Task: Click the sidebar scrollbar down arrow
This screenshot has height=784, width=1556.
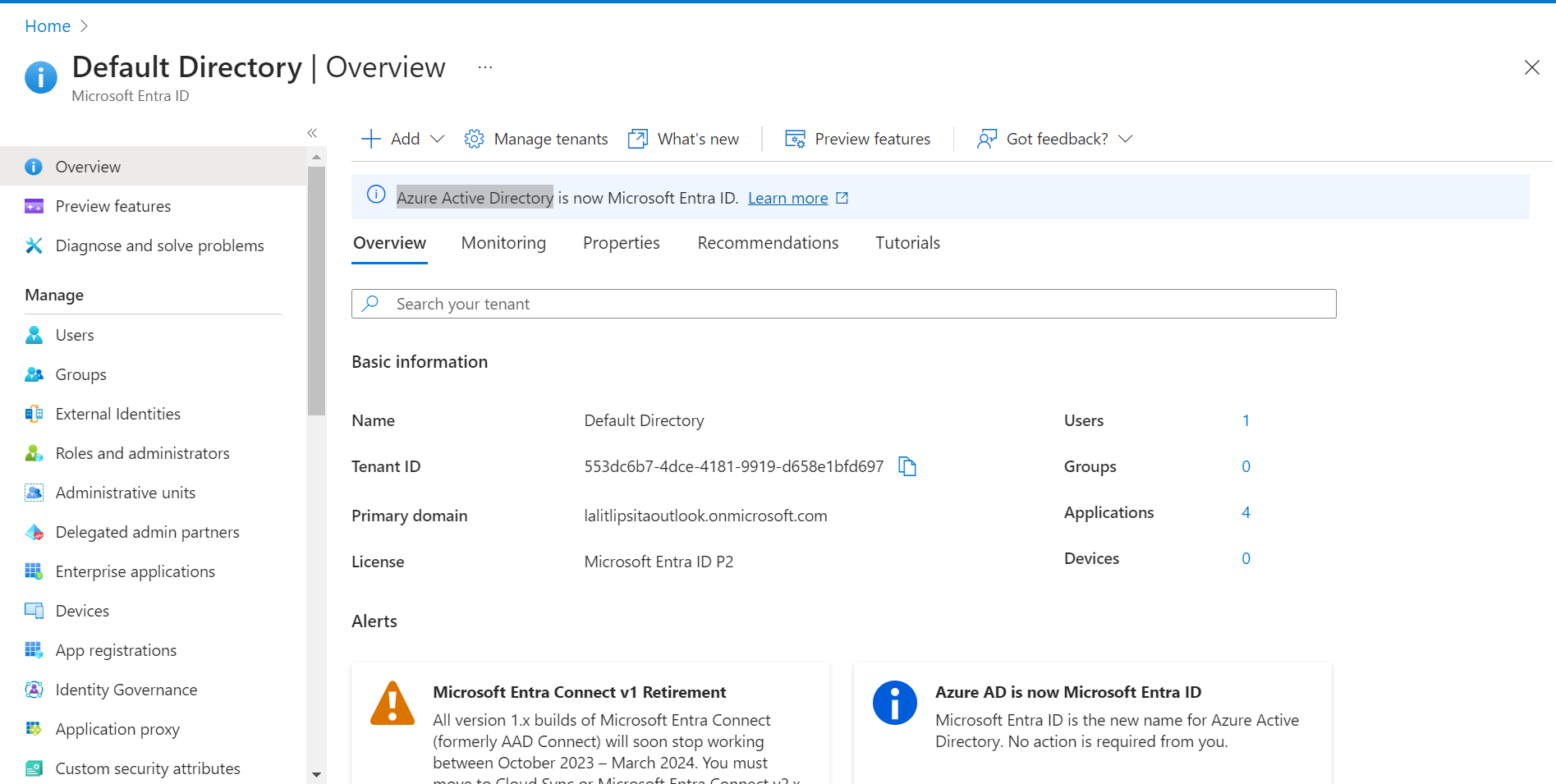Action: 316,774
